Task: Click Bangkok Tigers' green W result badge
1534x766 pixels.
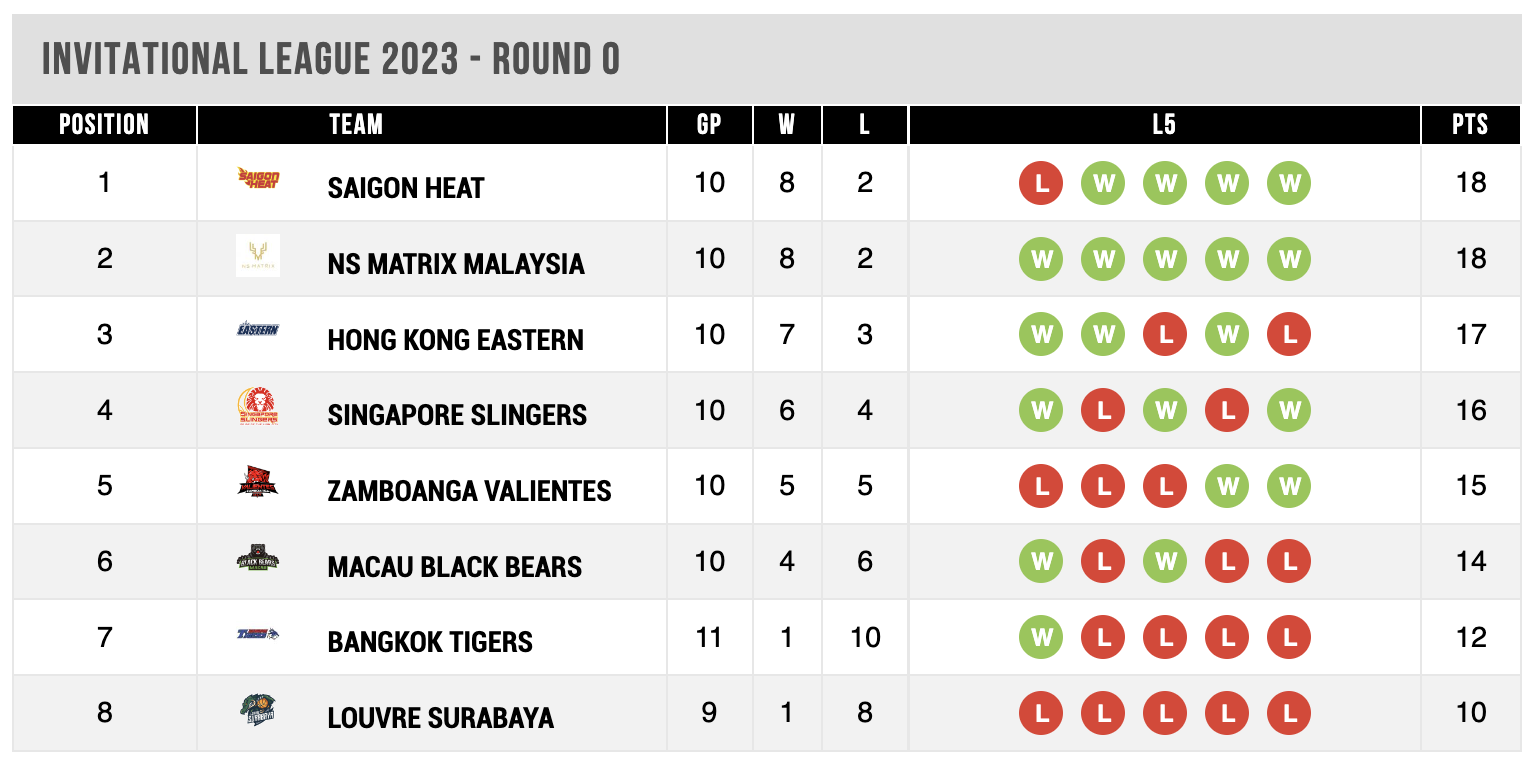Action: tap(1041, 637)
